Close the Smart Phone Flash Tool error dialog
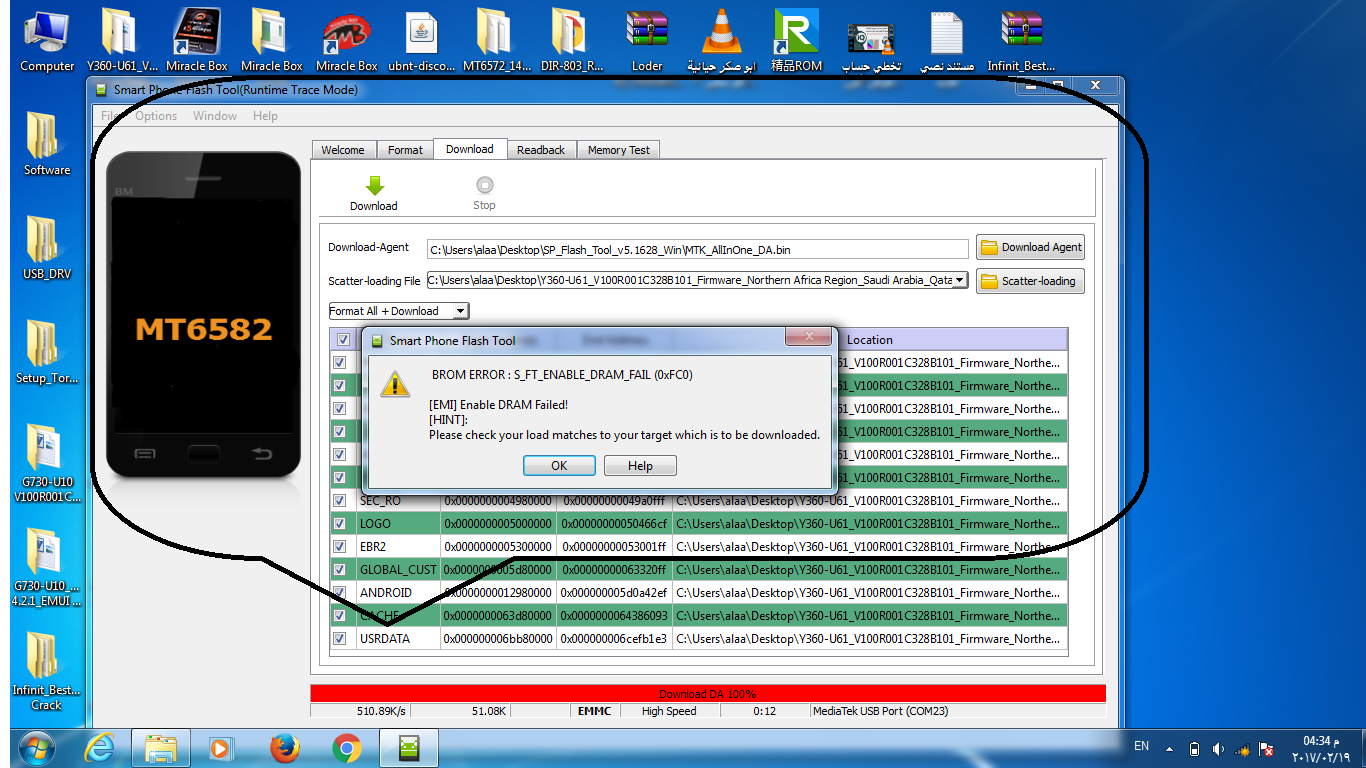Image resolution: width=1366 pixels, height=768 pixels. (x=807, y=338)
